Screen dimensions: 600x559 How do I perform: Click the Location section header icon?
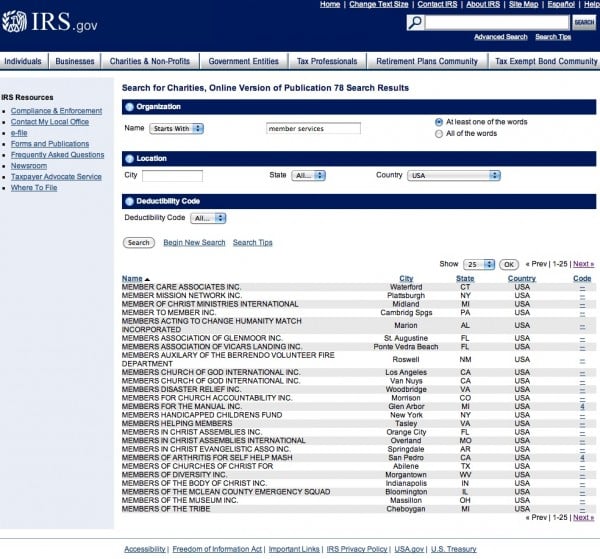[129, 158]
